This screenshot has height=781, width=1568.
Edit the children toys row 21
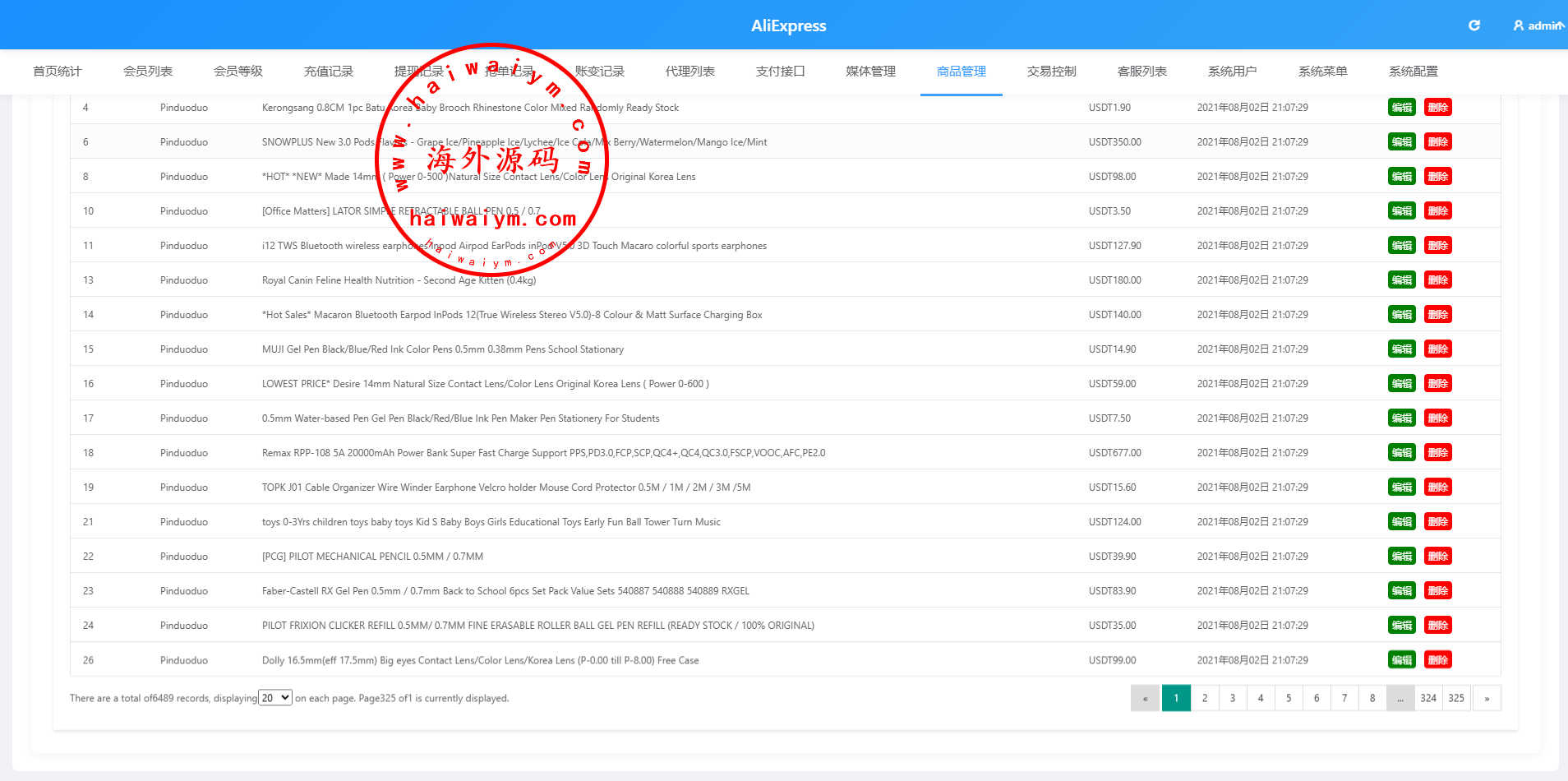tap(1402, 522)
